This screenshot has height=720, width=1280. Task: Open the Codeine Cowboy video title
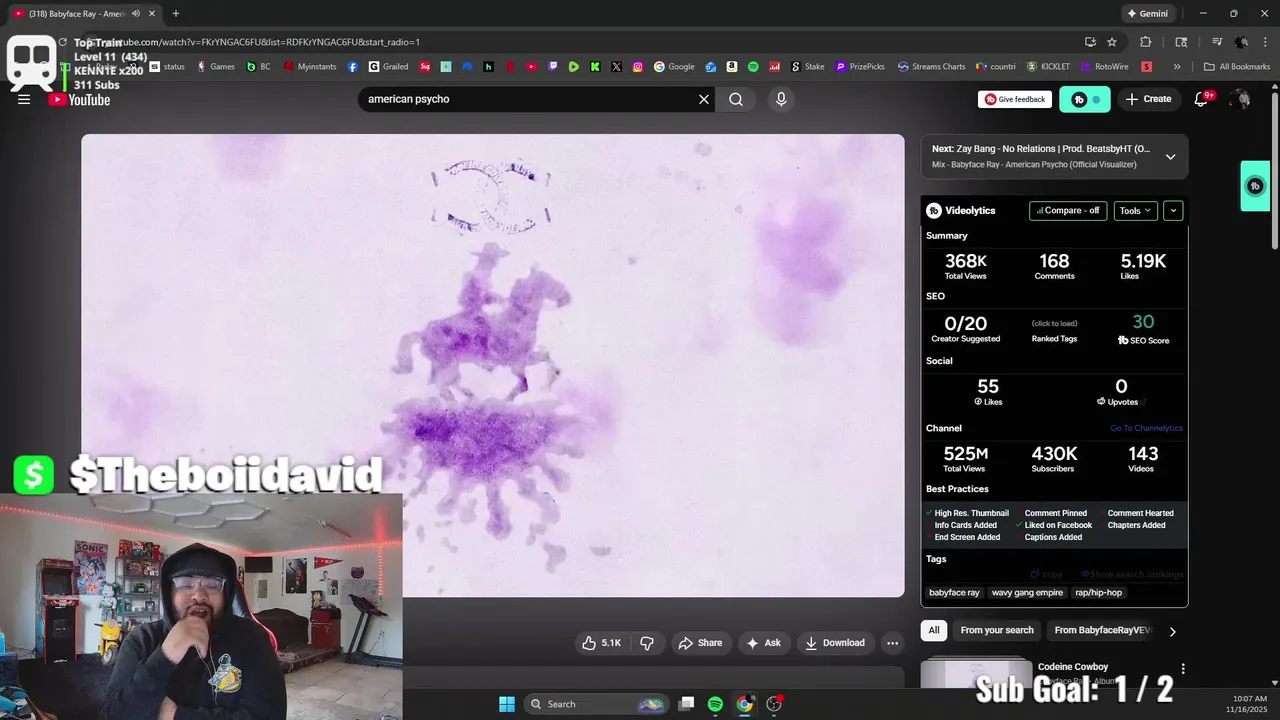(x=1073, y=667)
